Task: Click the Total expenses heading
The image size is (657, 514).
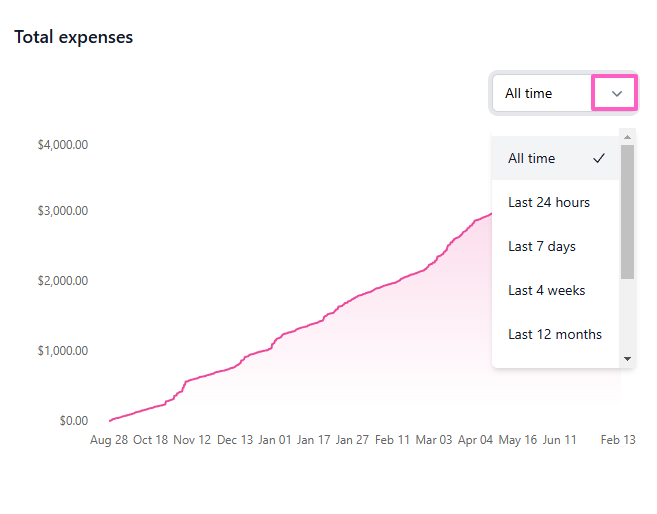Action: (74, 37)
